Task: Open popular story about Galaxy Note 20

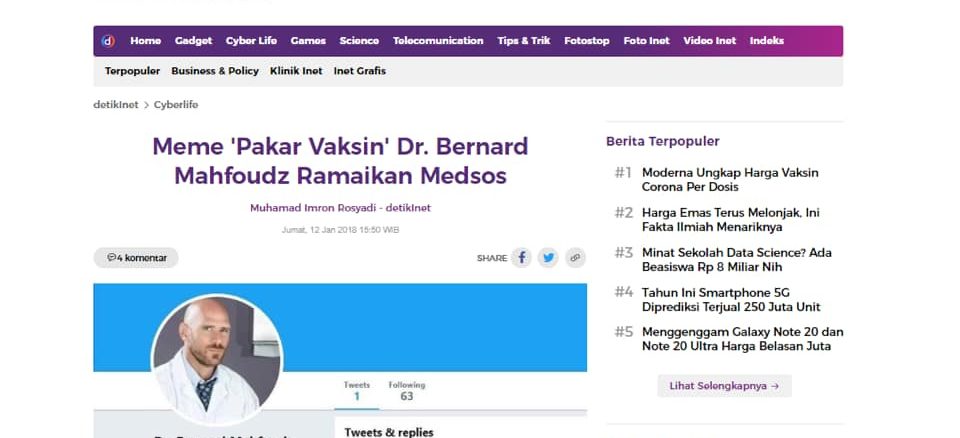Action: tap(743, 339)
